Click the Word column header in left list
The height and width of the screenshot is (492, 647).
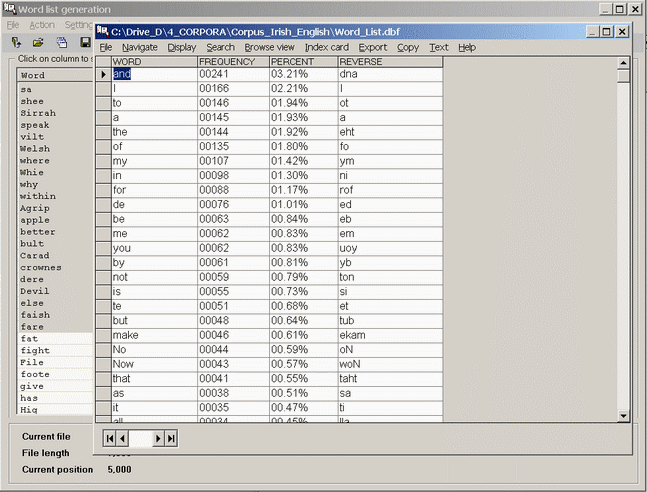tap(55, 75)
